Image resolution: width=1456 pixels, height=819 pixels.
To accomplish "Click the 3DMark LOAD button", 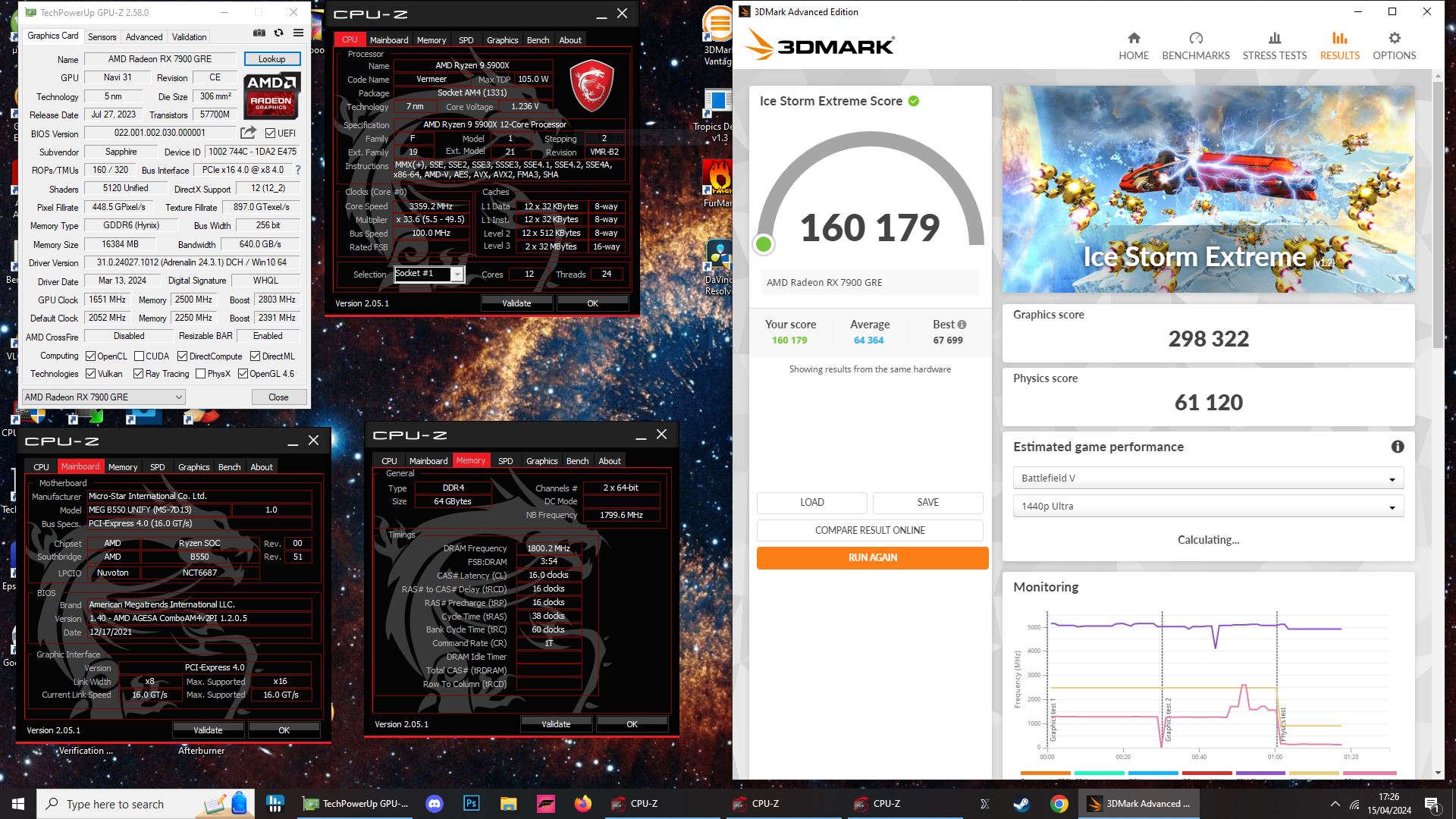I will click(x=811, y=502).
